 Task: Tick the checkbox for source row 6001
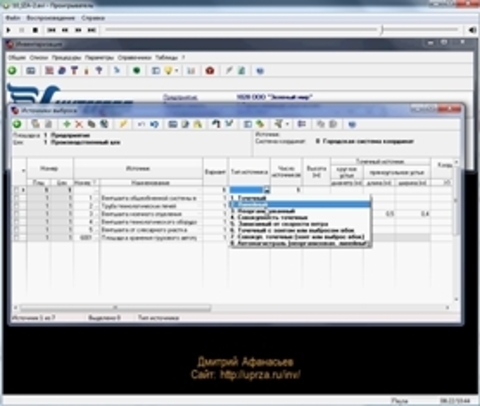pos(16,238)
